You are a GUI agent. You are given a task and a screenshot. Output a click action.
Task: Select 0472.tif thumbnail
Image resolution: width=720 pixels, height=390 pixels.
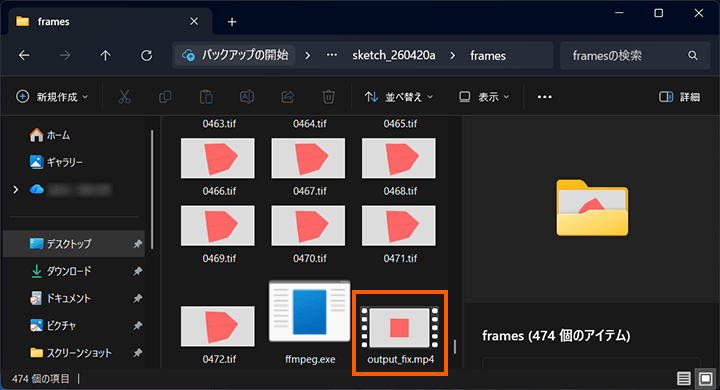click(218, 326)
